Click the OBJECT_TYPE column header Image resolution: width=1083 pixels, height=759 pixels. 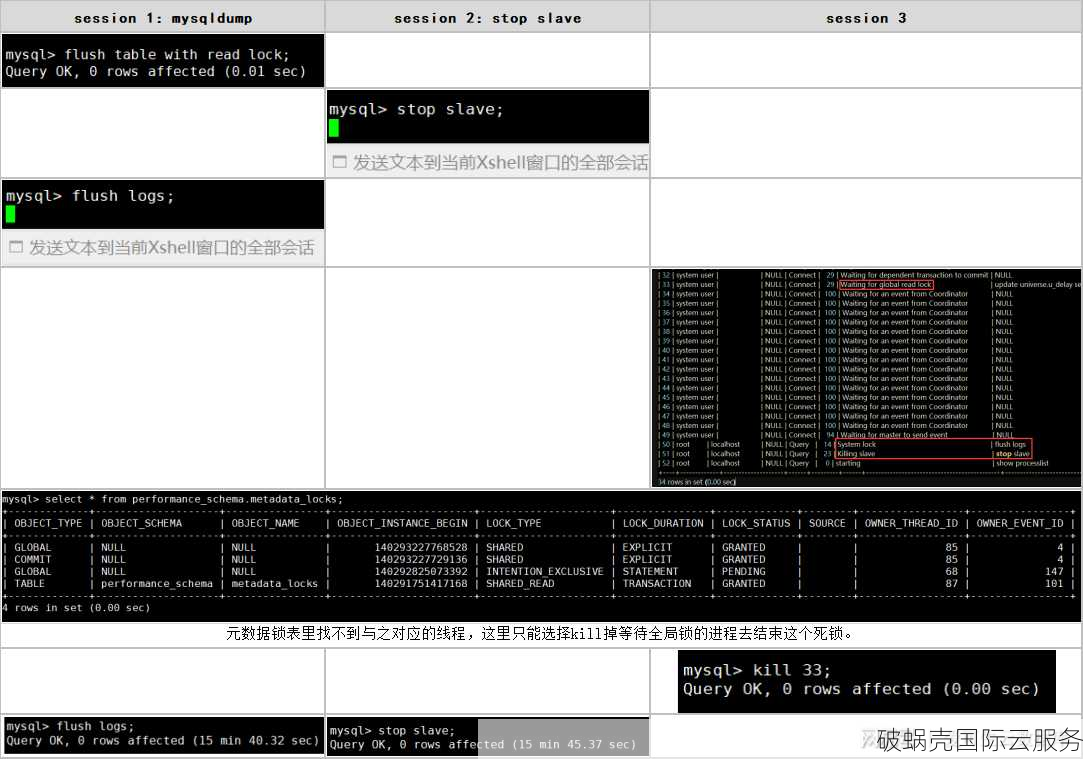(x=48, y=523)
